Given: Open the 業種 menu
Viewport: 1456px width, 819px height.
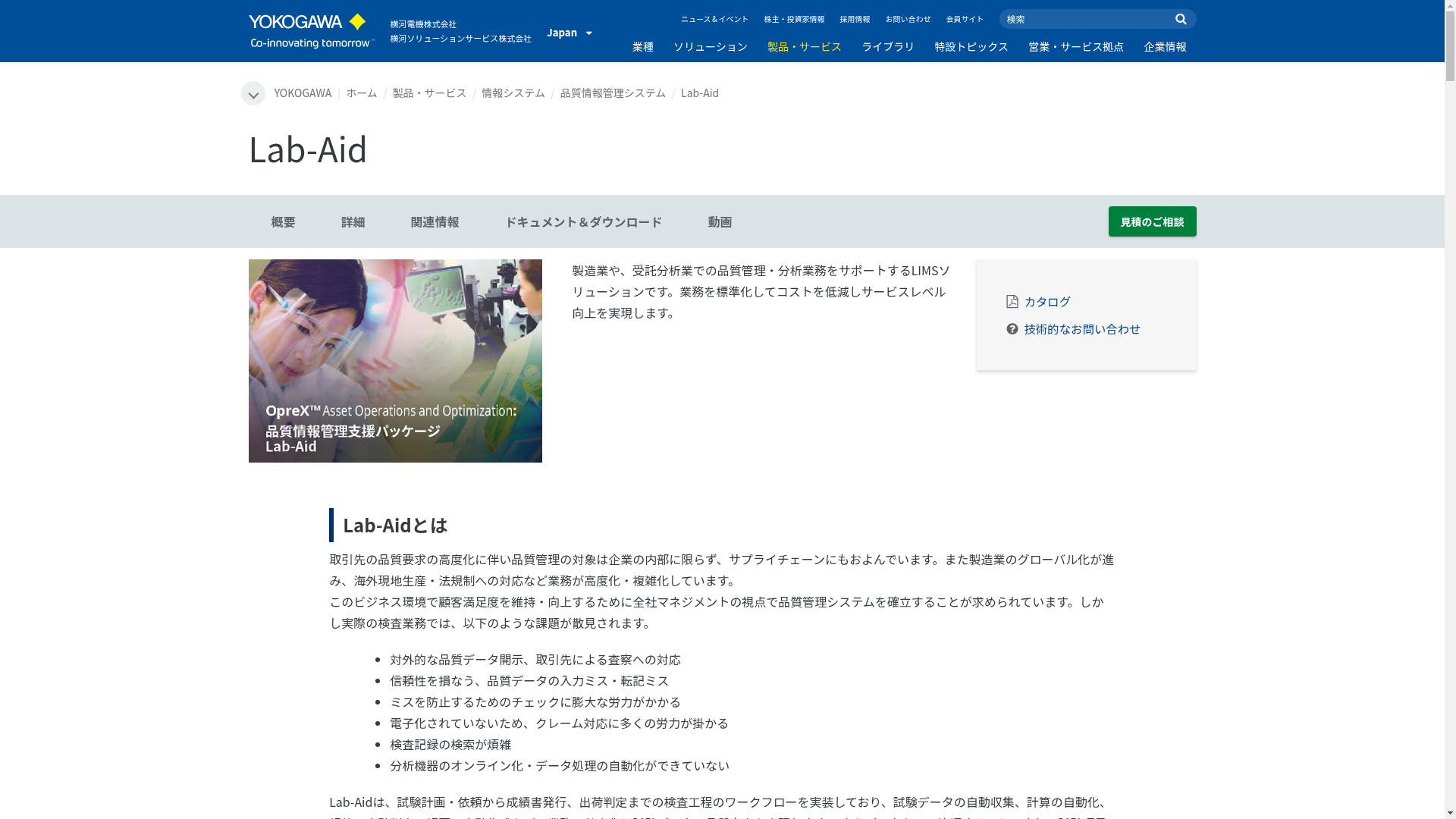Looking at the screenshot, I should pyautogui.click(x=643, y=47).
